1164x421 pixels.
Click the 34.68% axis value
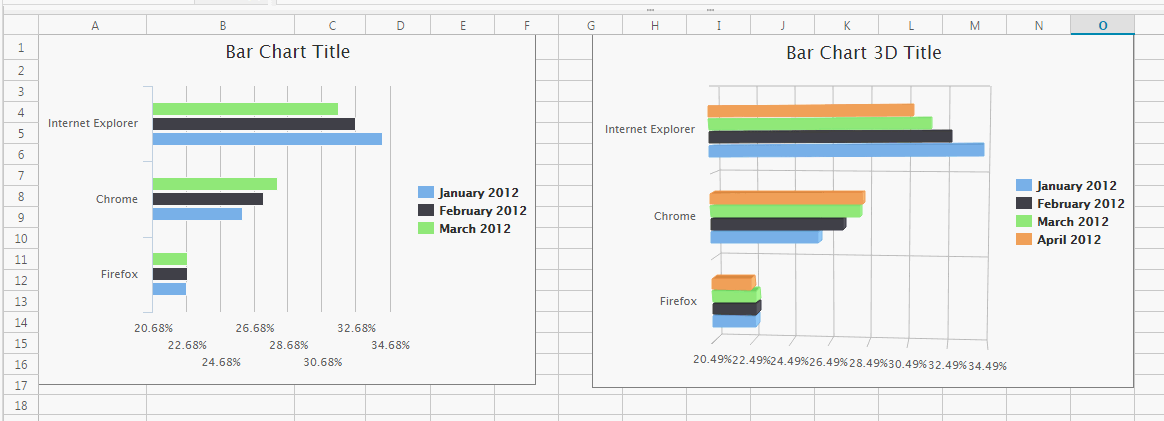pos(390,345)
